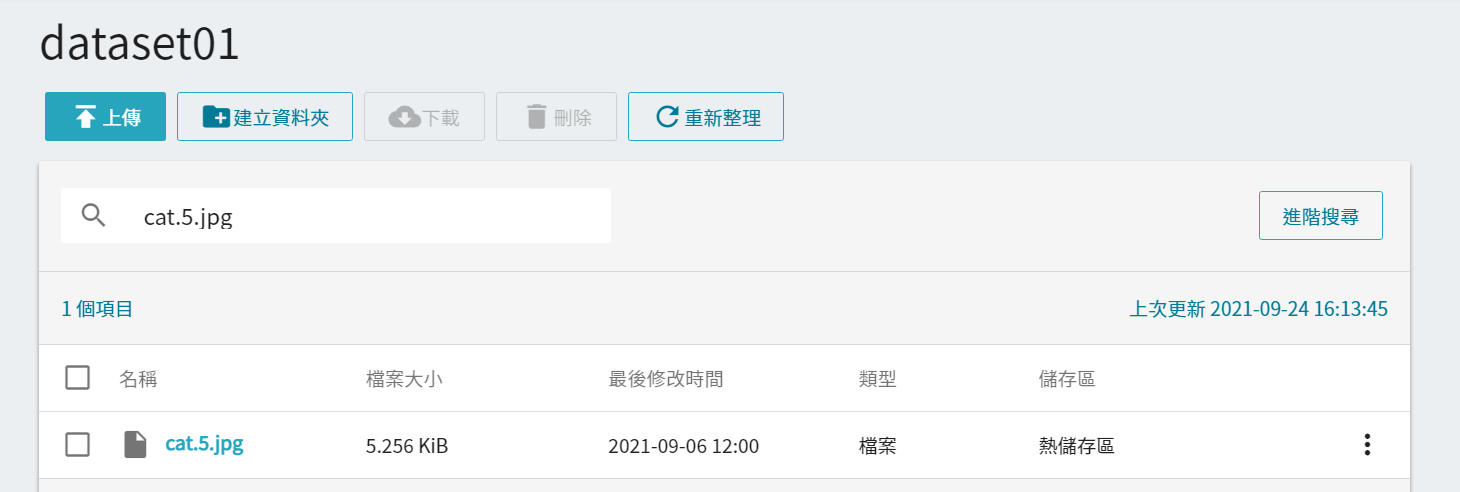Click the 進階搜尋 advanced search button

coord(1320,216)
